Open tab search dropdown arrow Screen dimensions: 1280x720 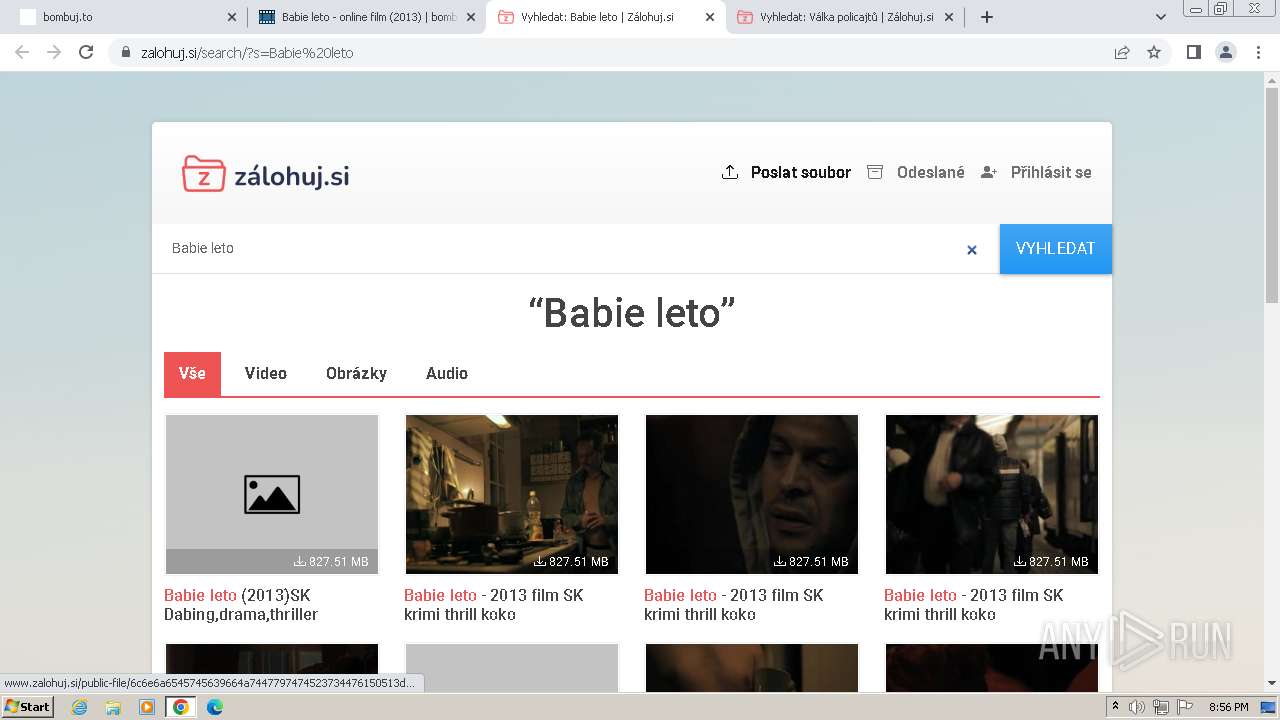1161,17
